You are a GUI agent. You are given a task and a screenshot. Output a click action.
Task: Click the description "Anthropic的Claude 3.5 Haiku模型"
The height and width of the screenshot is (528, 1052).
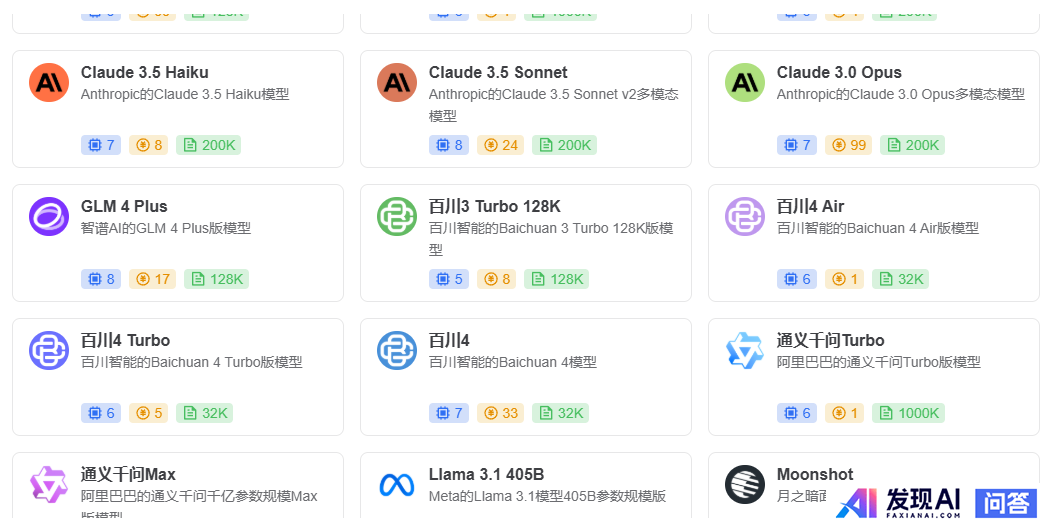(x=185, y=95)
